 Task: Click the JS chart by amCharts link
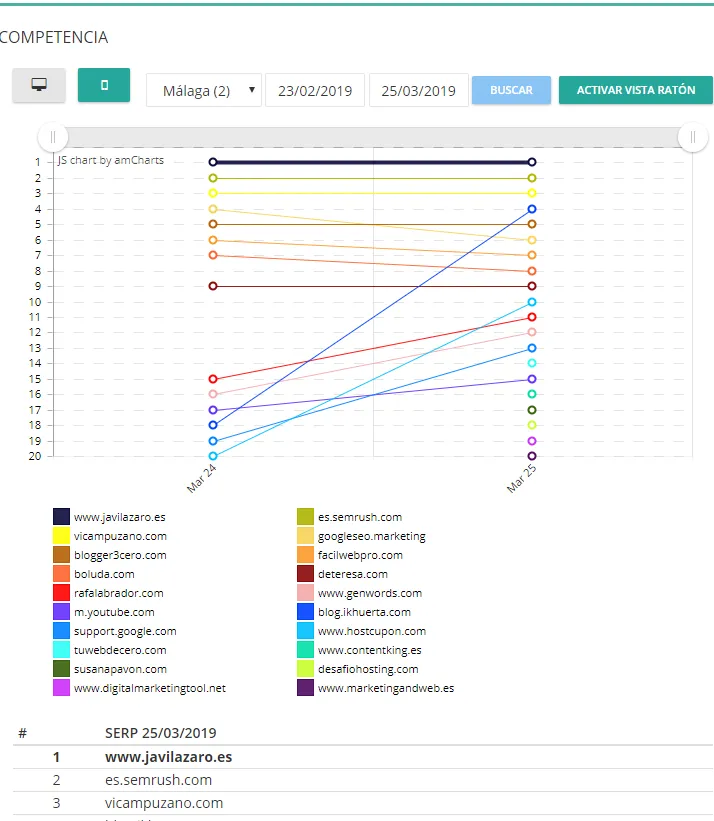tap(110, 160)
